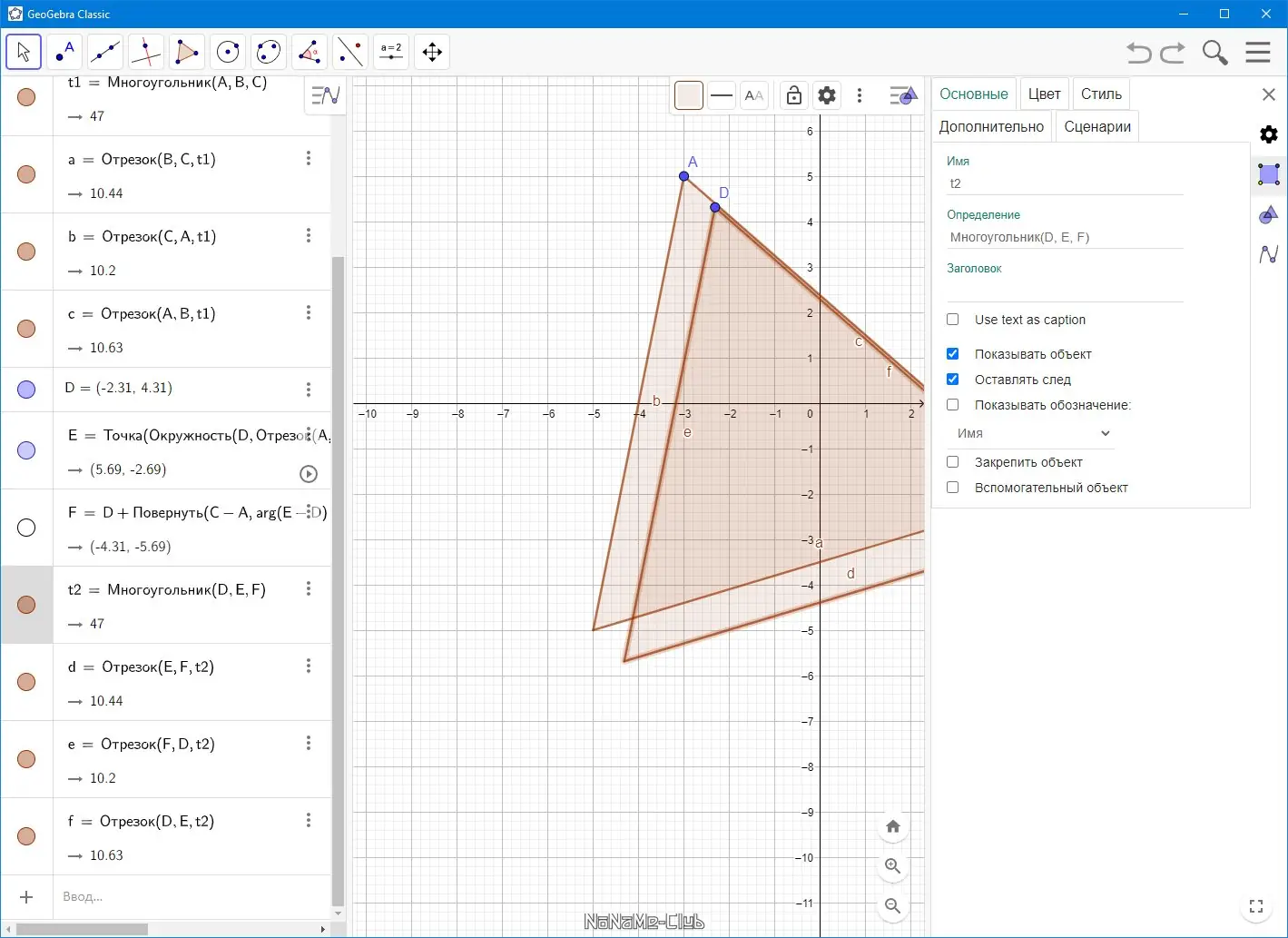Enable the Use text as caption checkbox

coord(952,320)
